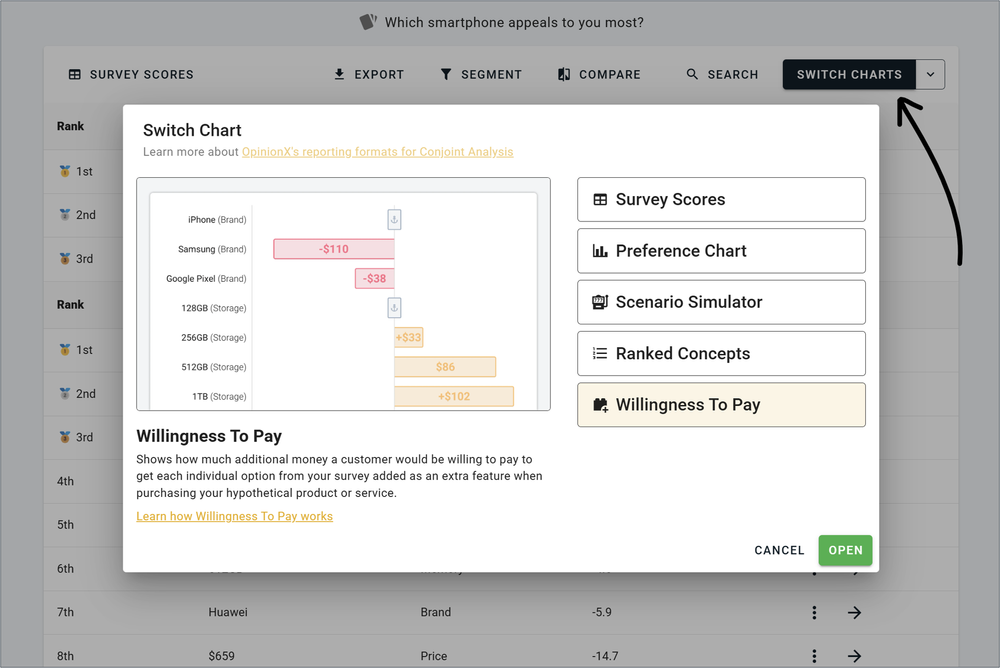Select Ranked Concepts option
1000x668 pixels.
click(721, 353)
